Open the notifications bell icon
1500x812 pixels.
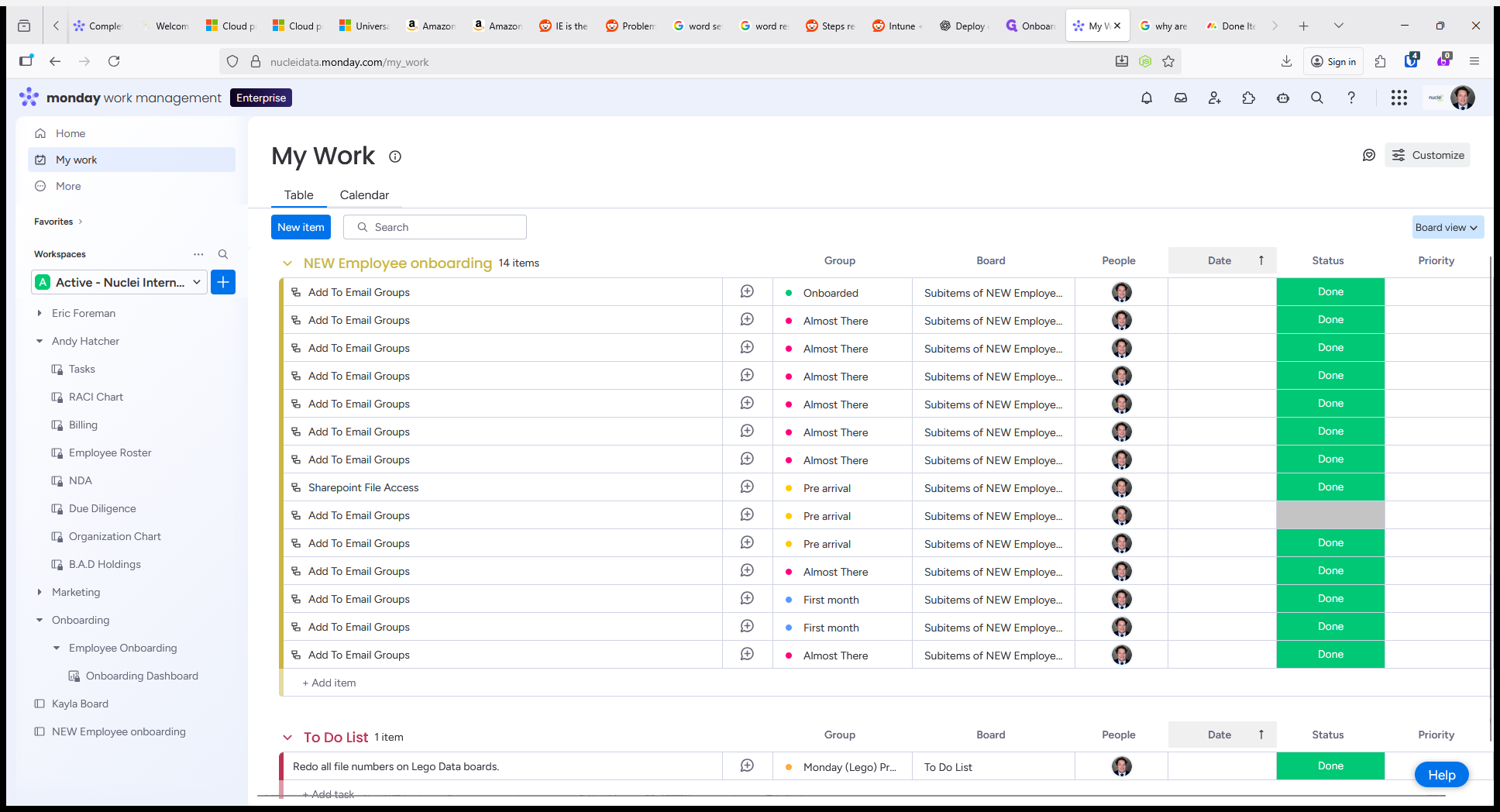point(1147,98)
